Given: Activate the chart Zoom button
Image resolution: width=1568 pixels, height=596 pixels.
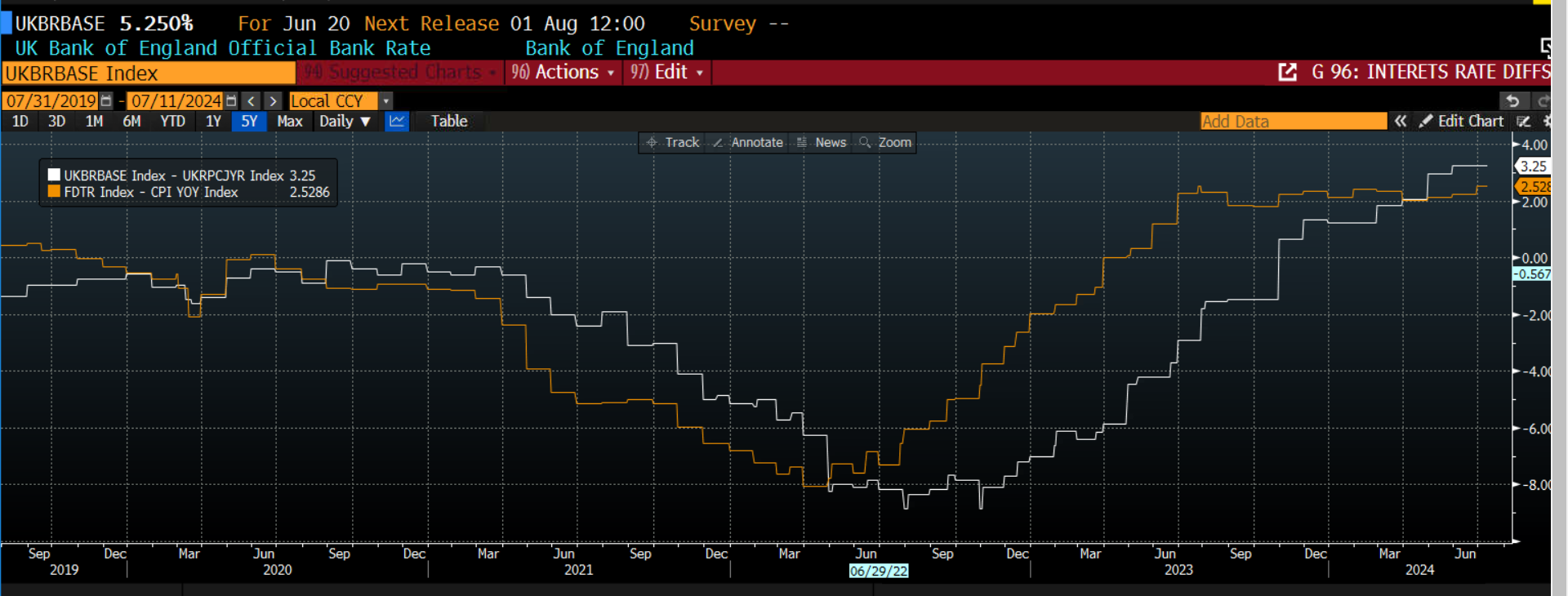Looking at the screenshot, I should click(885, 143).
